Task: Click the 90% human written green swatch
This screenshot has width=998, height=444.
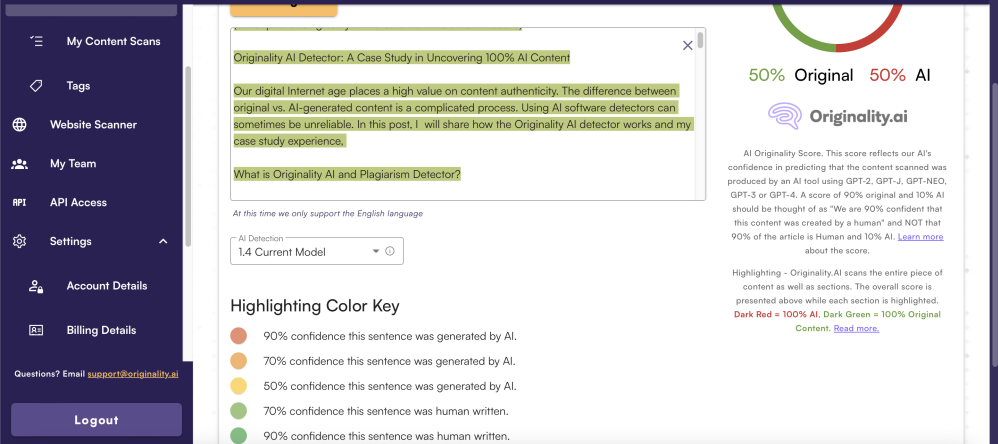Action: [239, 436]
